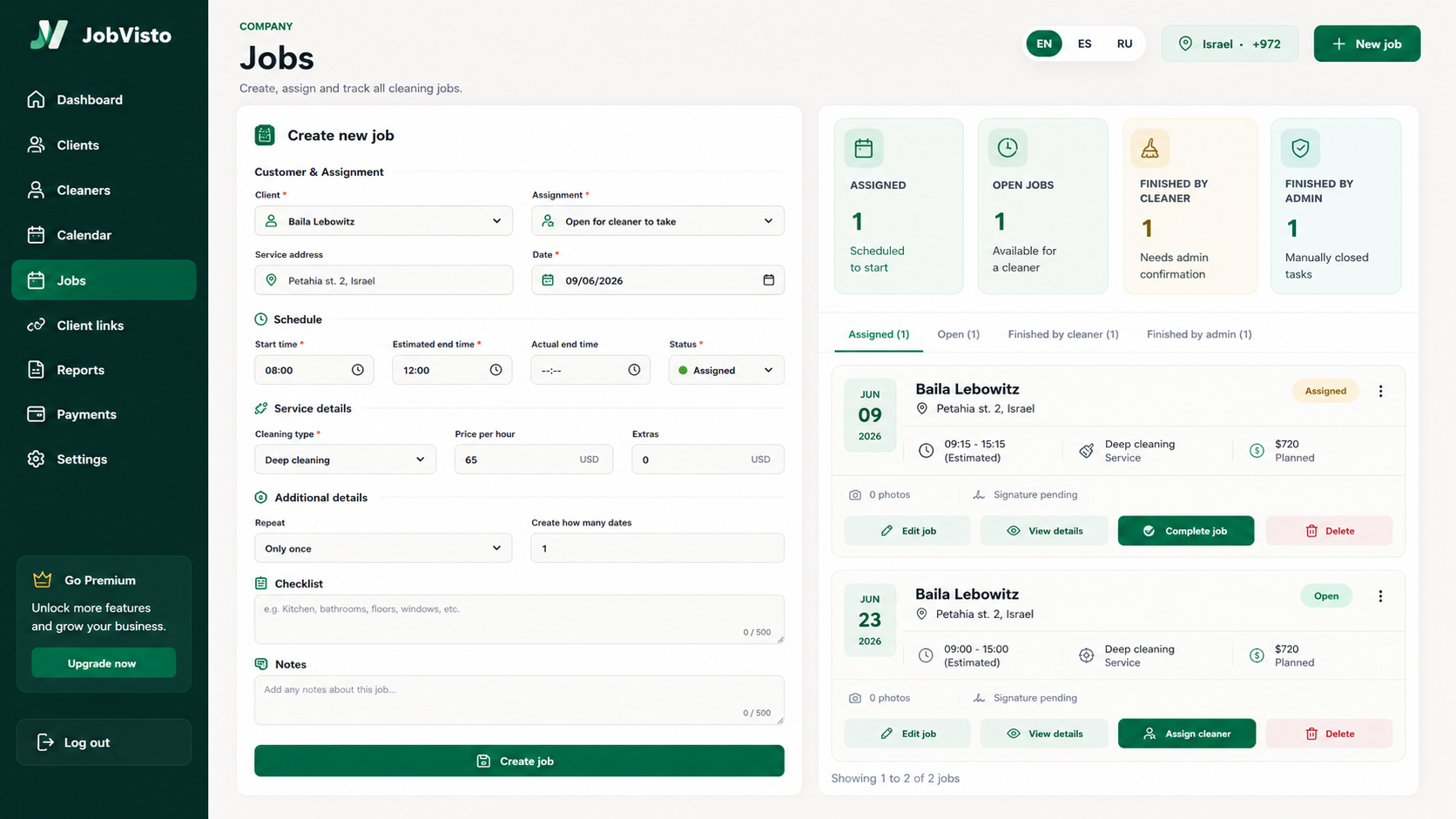The width and height of the screenshot is (1456, 819).
Task: Expand the Client dropdown with Baila Lebowitz
Action: click(x=384, y=221)
